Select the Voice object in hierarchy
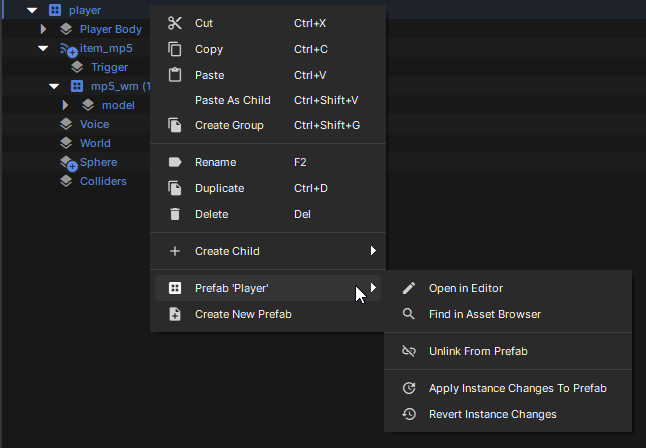The width and height of the screenshot is (646, 448). tap(94, 124)
